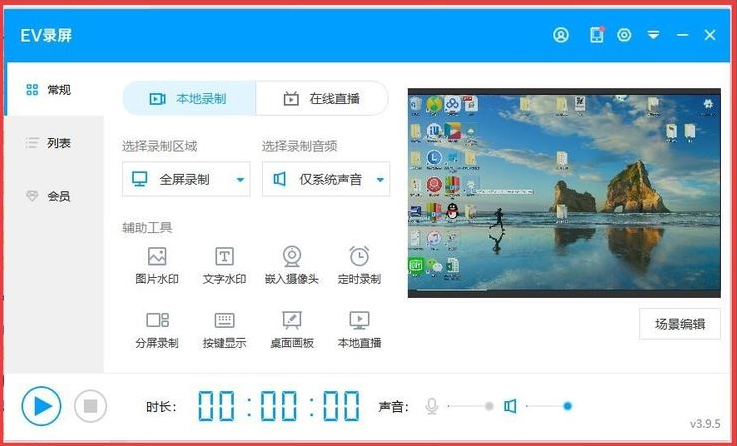The height and width of the screenshot is (446, 737).
Task: Close the EV录屏 window
Action: [x=710, y=35]
